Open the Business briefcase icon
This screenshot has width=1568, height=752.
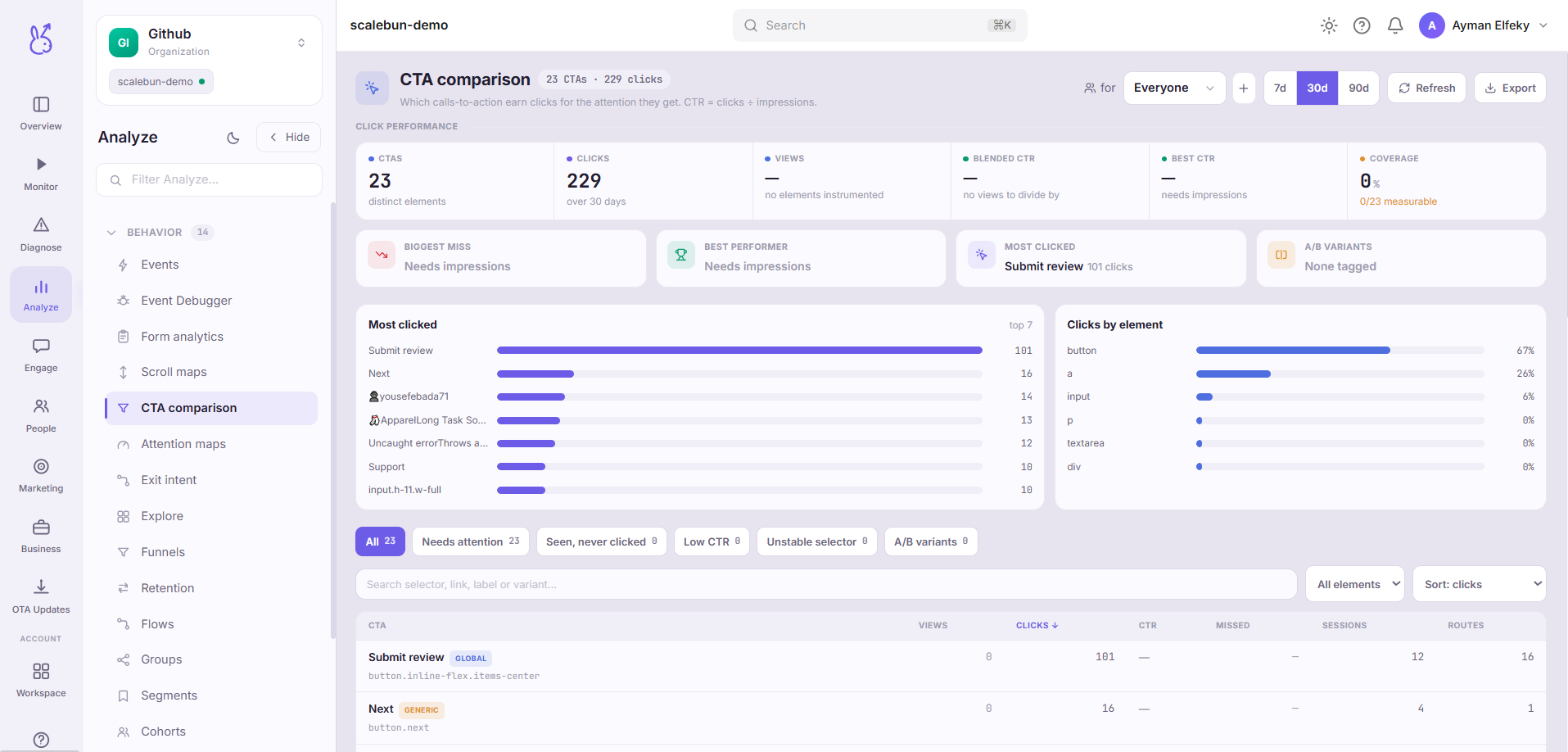(x=41, y=527)
